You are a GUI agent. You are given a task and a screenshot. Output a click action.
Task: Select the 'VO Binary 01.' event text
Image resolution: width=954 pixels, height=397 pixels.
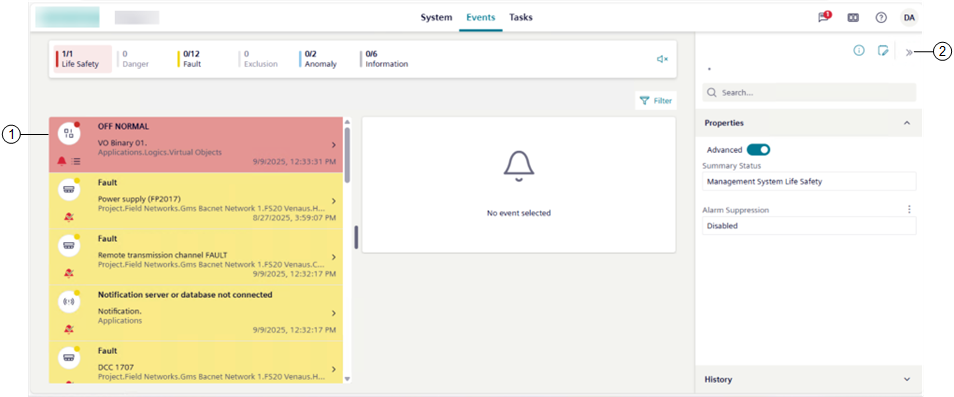122,143
